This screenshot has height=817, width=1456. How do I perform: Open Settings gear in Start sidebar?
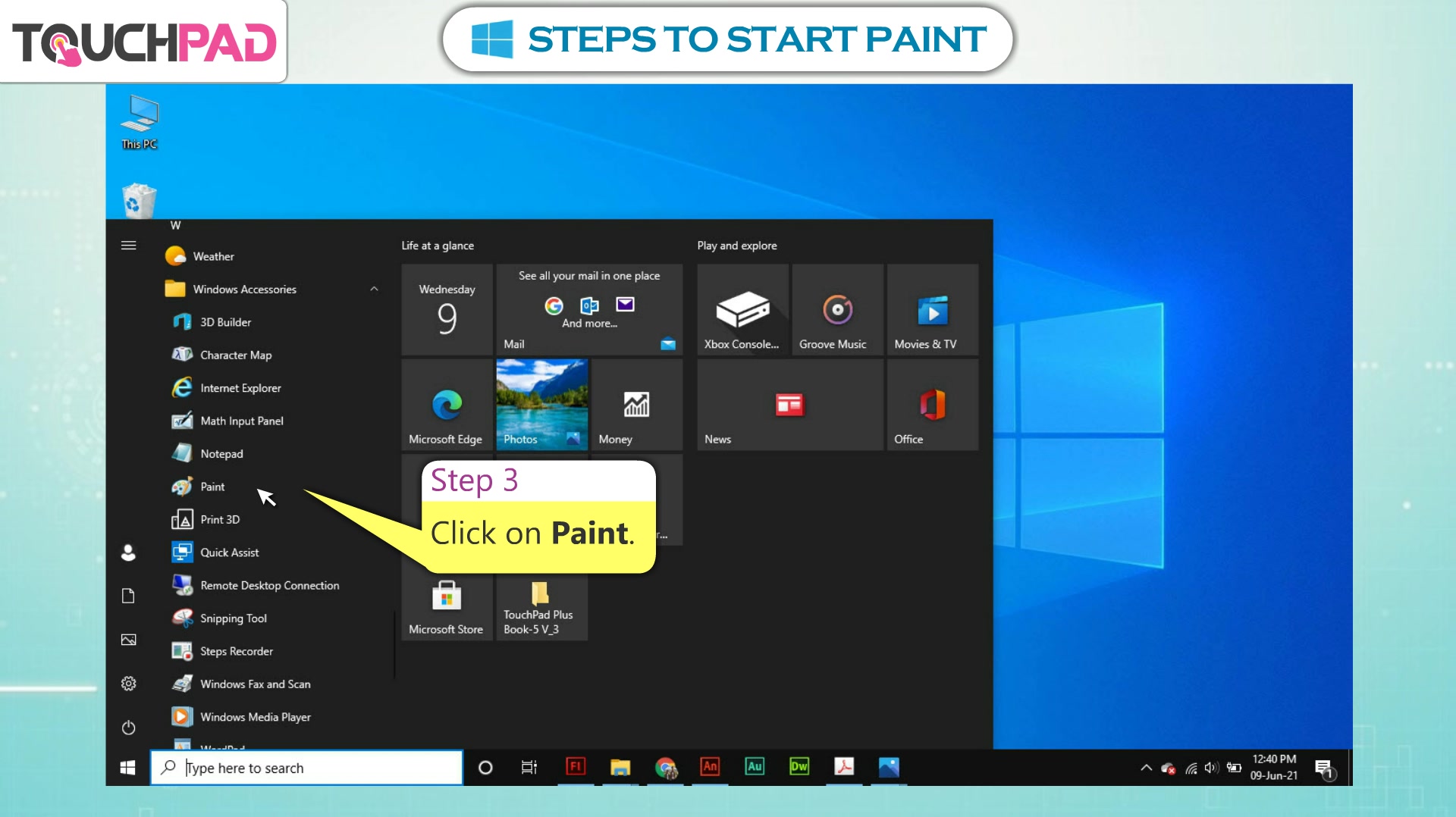[x=129, y=684]
